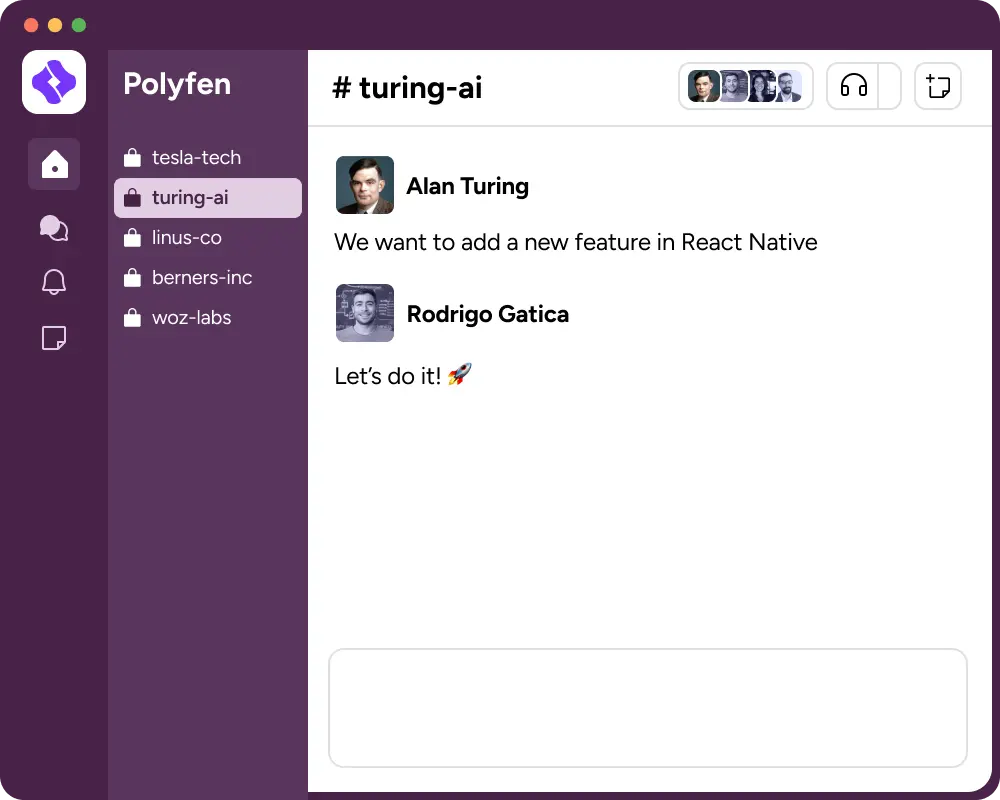Open the tesla-tech channel
This screenshot has width=1000, height=800.
point(196,158)
